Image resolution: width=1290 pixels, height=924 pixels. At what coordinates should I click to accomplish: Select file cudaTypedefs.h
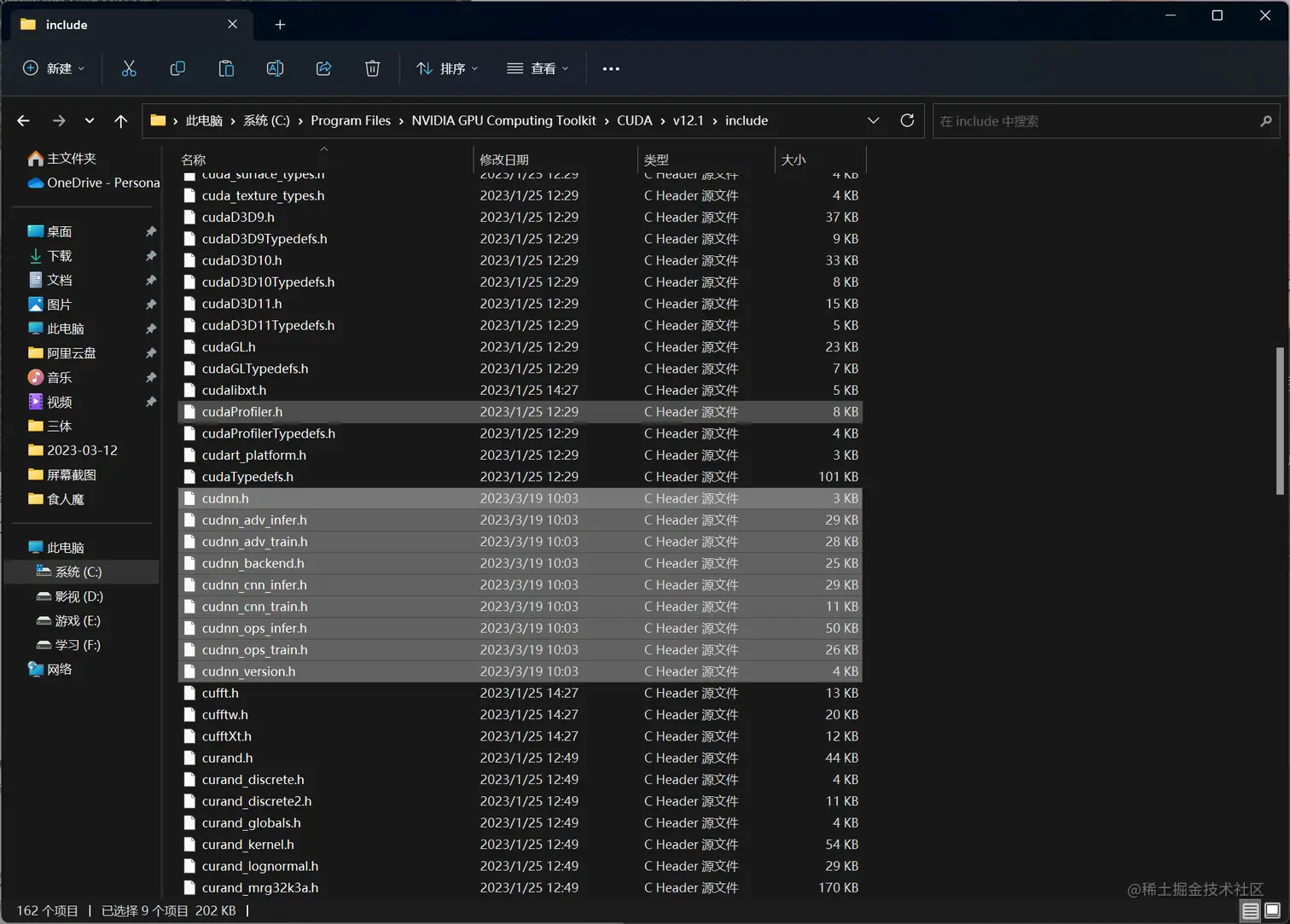coord(520,477)
